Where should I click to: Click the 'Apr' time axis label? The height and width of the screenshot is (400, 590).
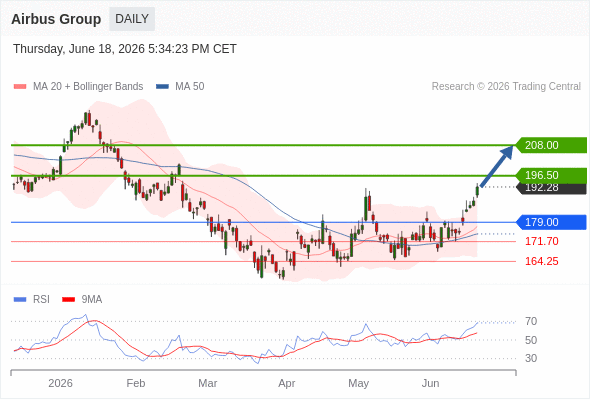[x=287, y=383]
